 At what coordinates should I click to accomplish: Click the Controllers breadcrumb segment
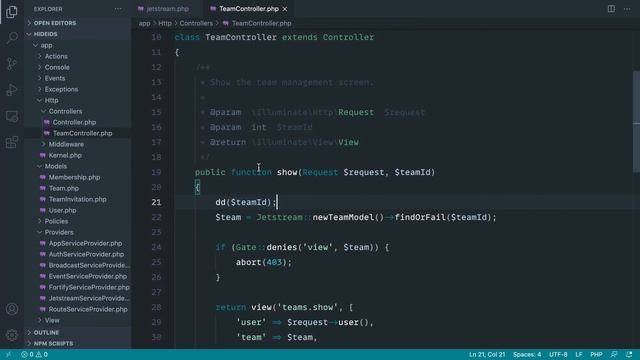click(196, 24)
